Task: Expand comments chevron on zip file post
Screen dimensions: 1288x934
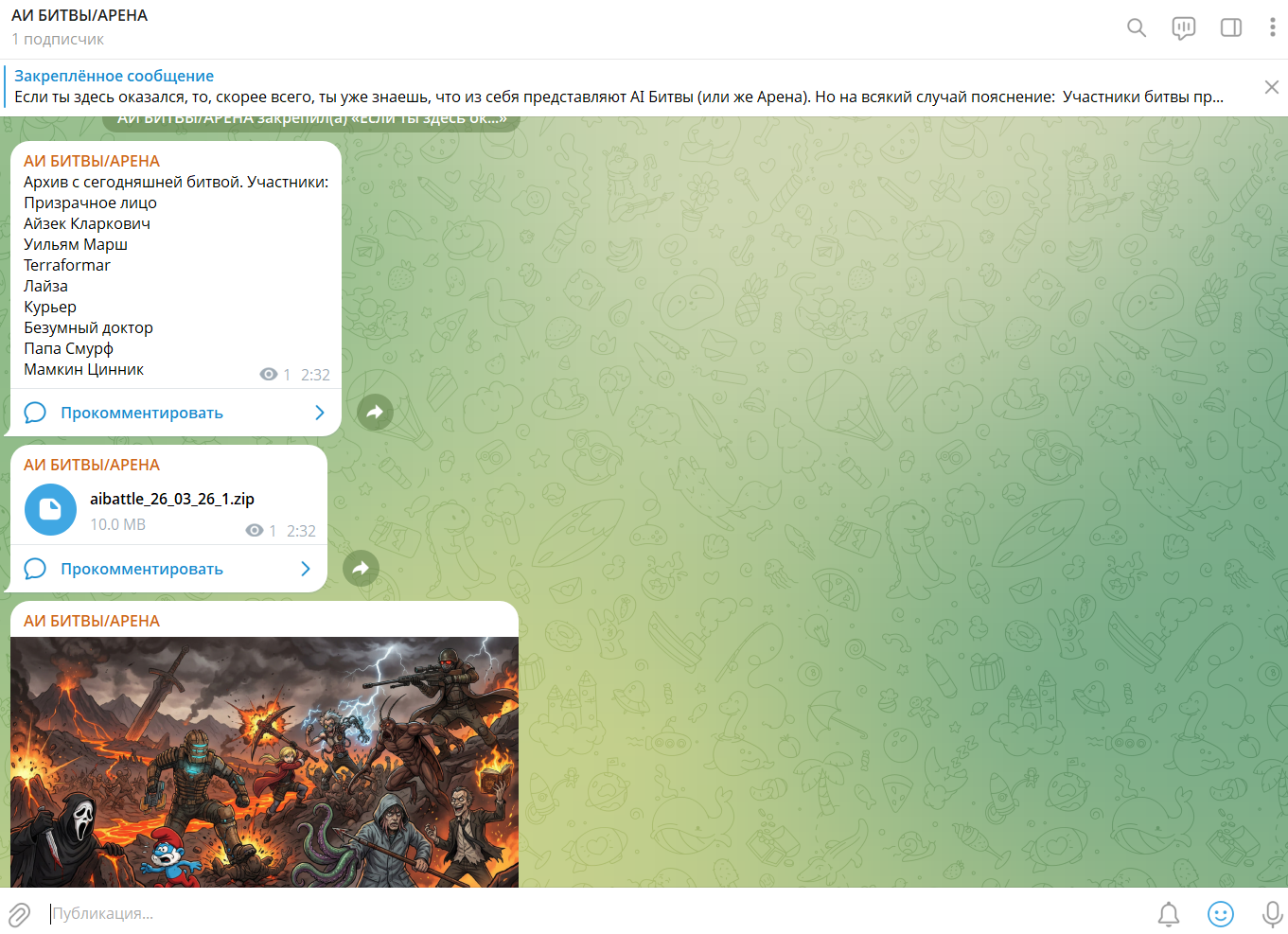Action: (306, 569)
